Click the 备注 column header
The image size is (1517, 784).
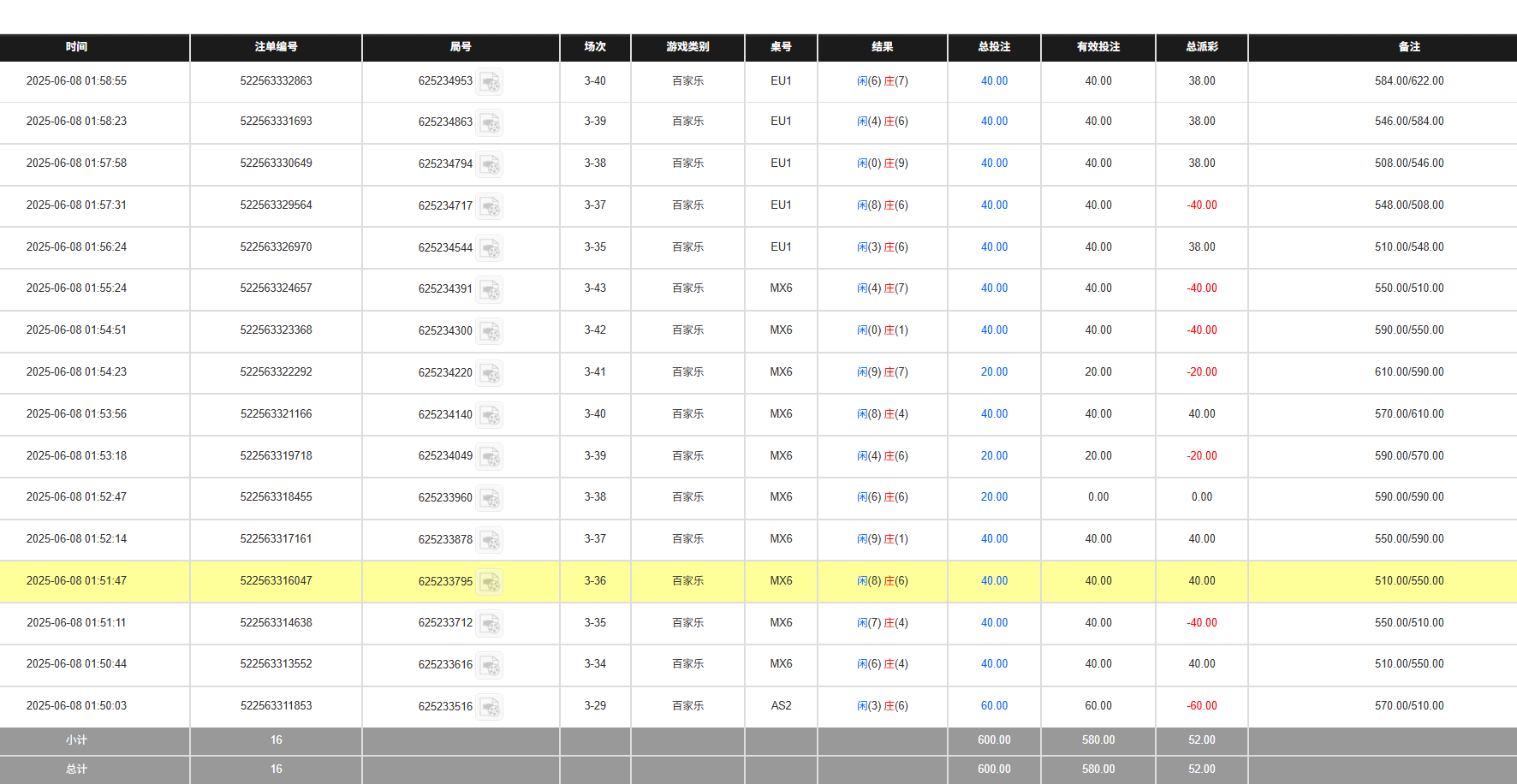1408,48
